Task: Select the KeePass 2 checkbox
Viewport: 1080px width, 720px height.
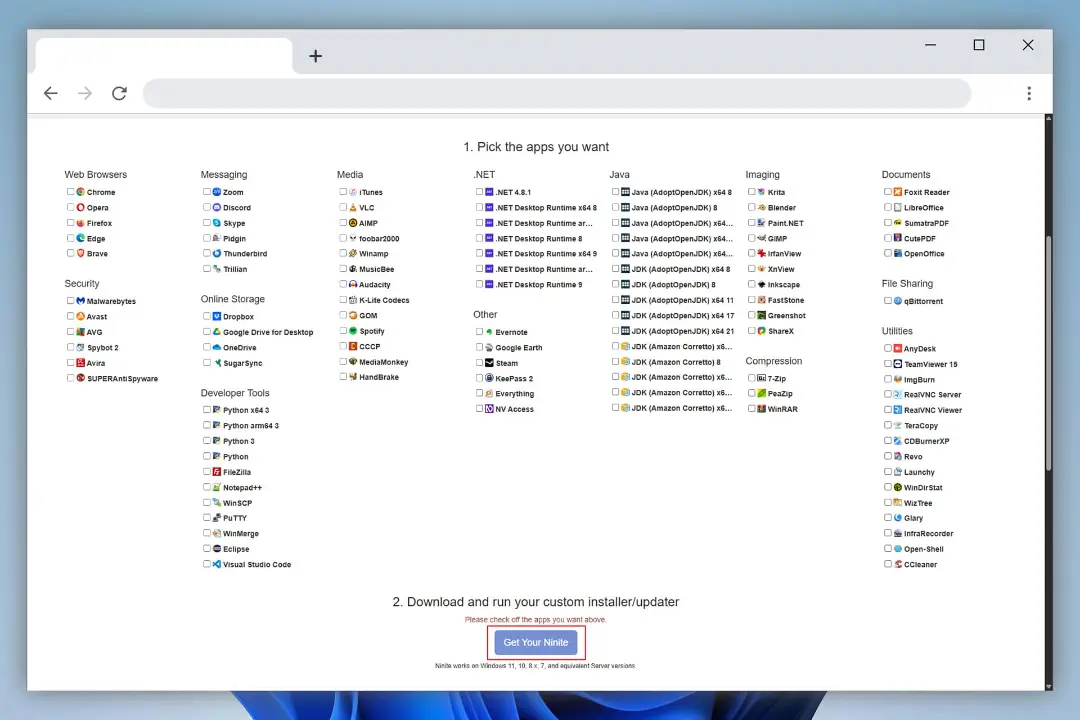Action: (x=479, y=378)
